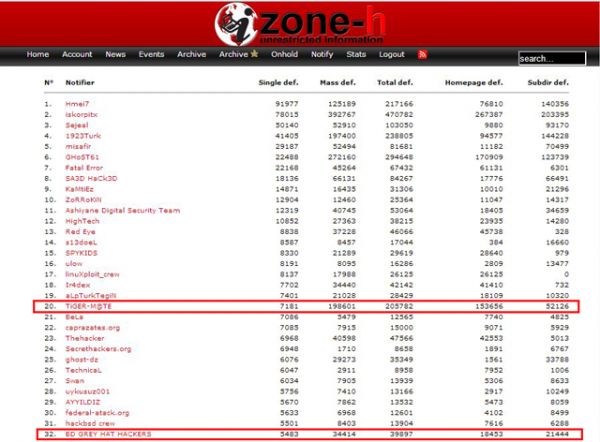
Task: Click linuXploit_crew's subdir def. value 0
Action: [566, 274]
